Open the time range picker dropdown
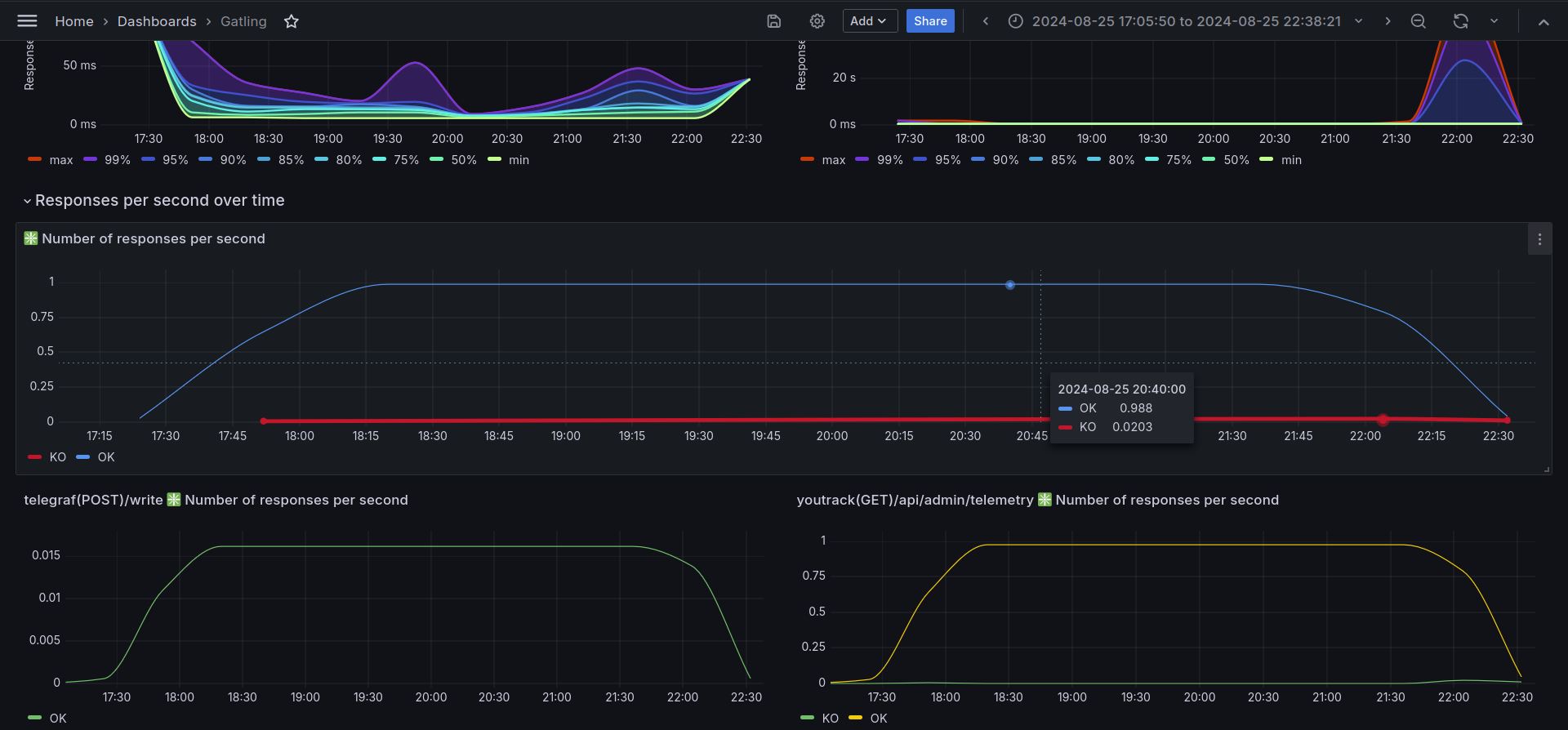Viewport: 1568px width, 730px height. (x=1185, y=21)
